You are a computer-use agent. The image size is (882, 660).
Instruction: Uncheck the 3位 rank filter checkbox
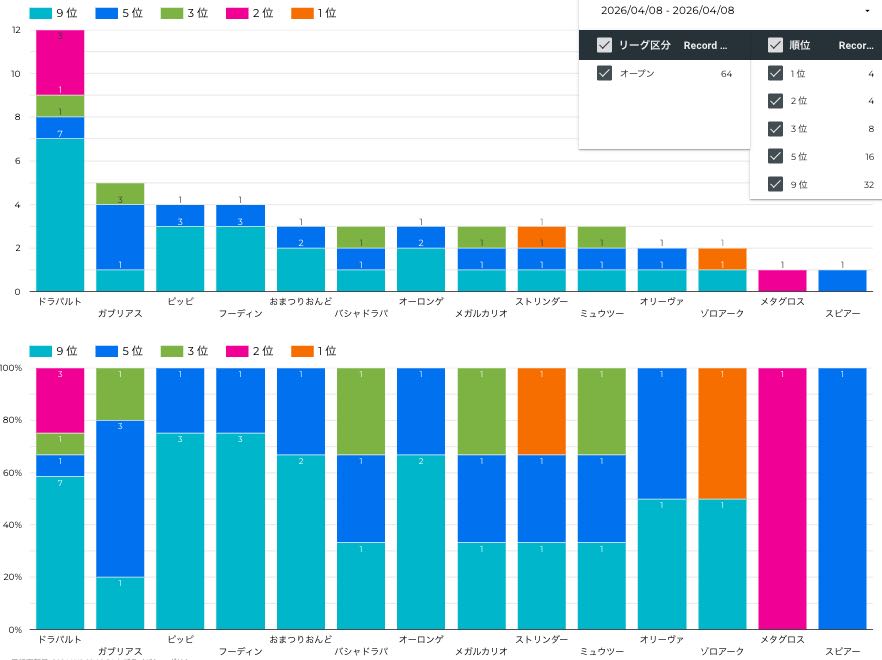774,128
